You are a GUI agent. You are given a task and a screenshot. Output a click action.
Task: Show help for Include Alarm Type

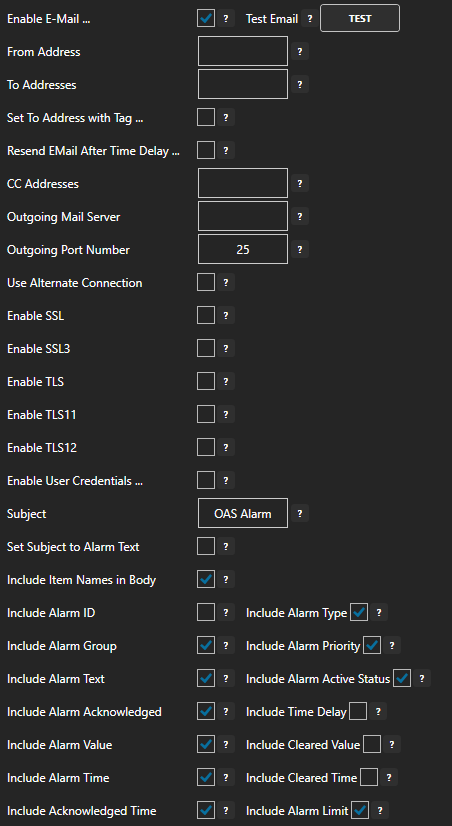(x=379, y=613)
